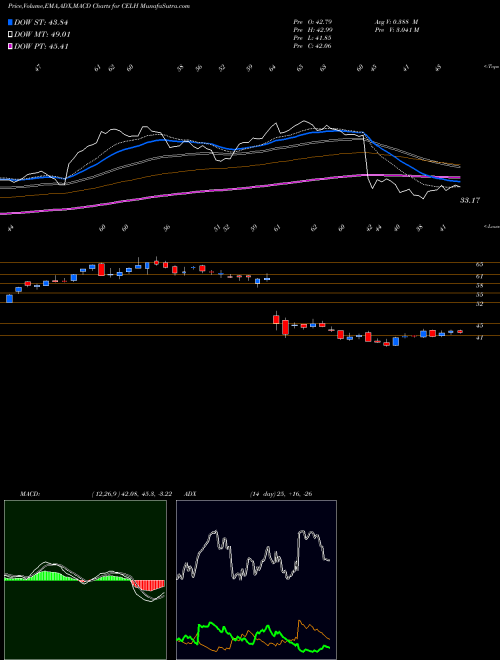The width and height of the screenshot is (500, 660).
Task: Click the 52 price axis label
Action: click(x=479, y=304)
